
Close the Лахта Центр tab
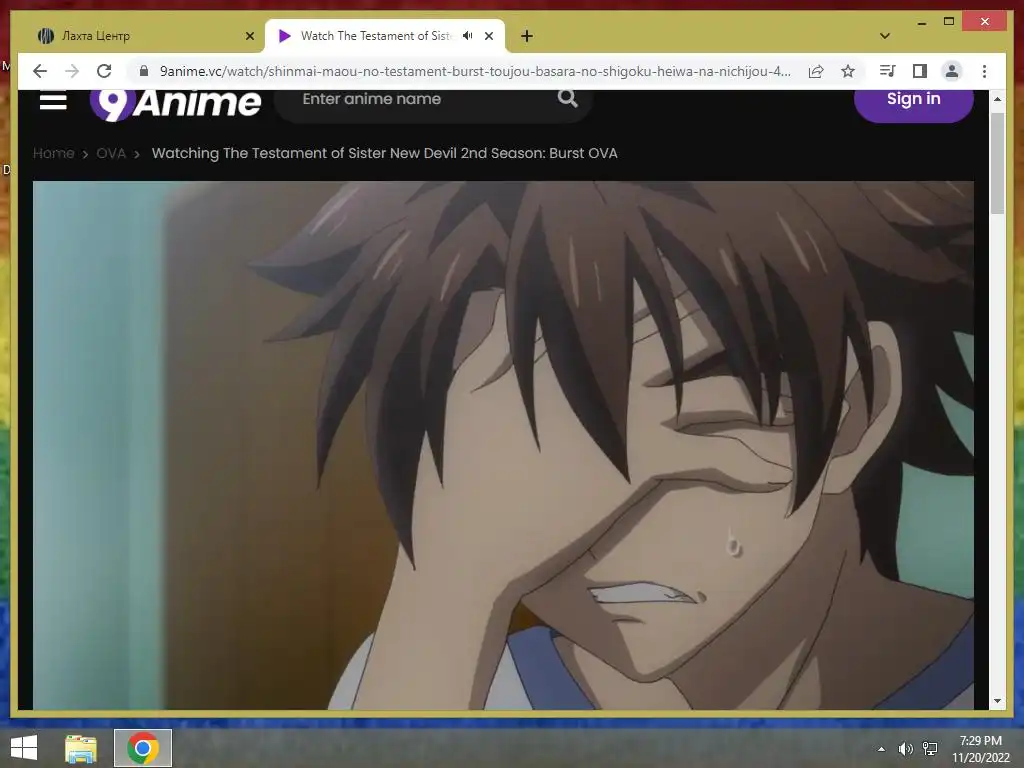click(x=249, y=36)
